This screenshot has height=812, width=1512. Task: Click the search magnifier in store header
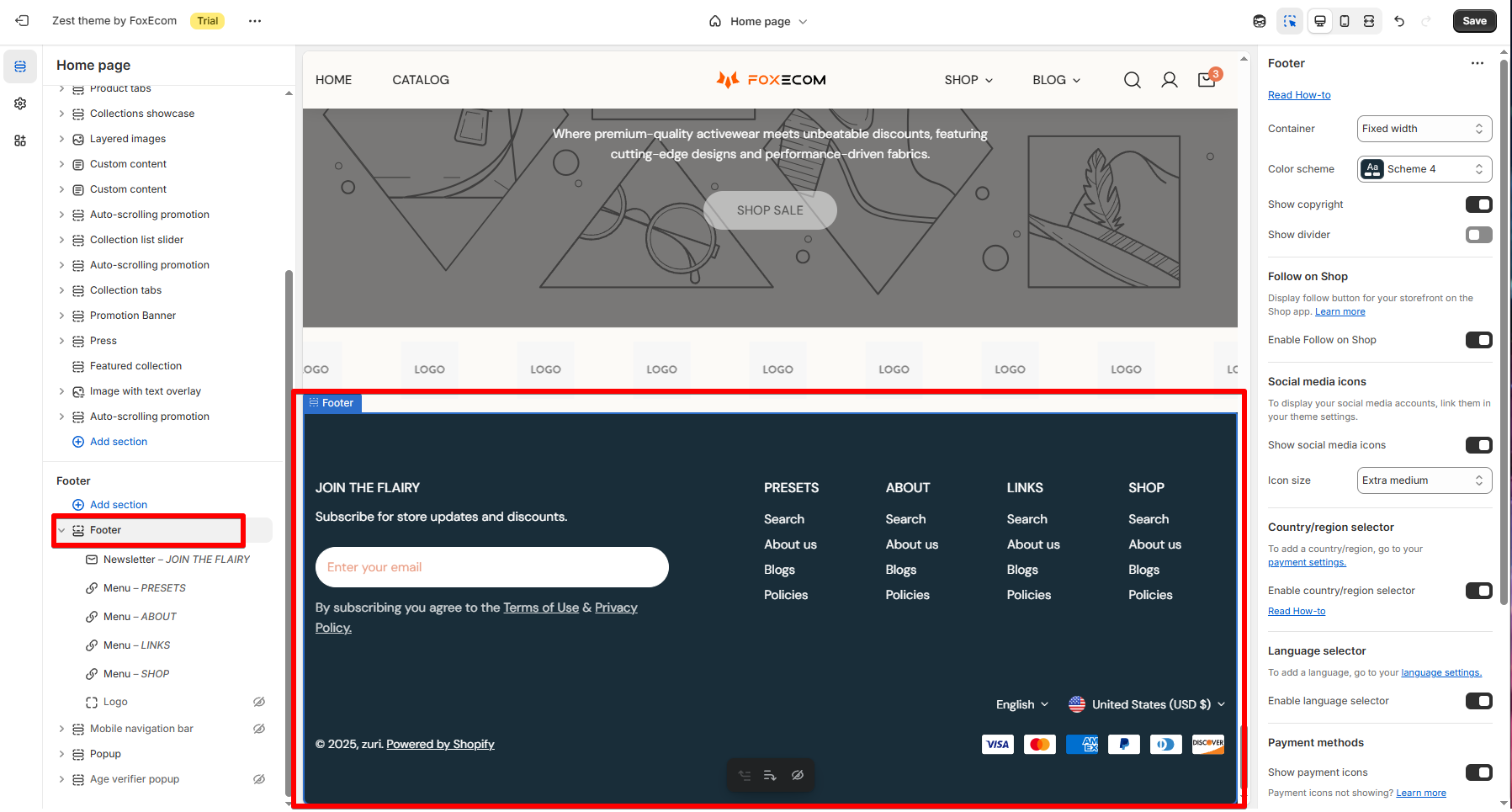click(x=1133, y=80)
